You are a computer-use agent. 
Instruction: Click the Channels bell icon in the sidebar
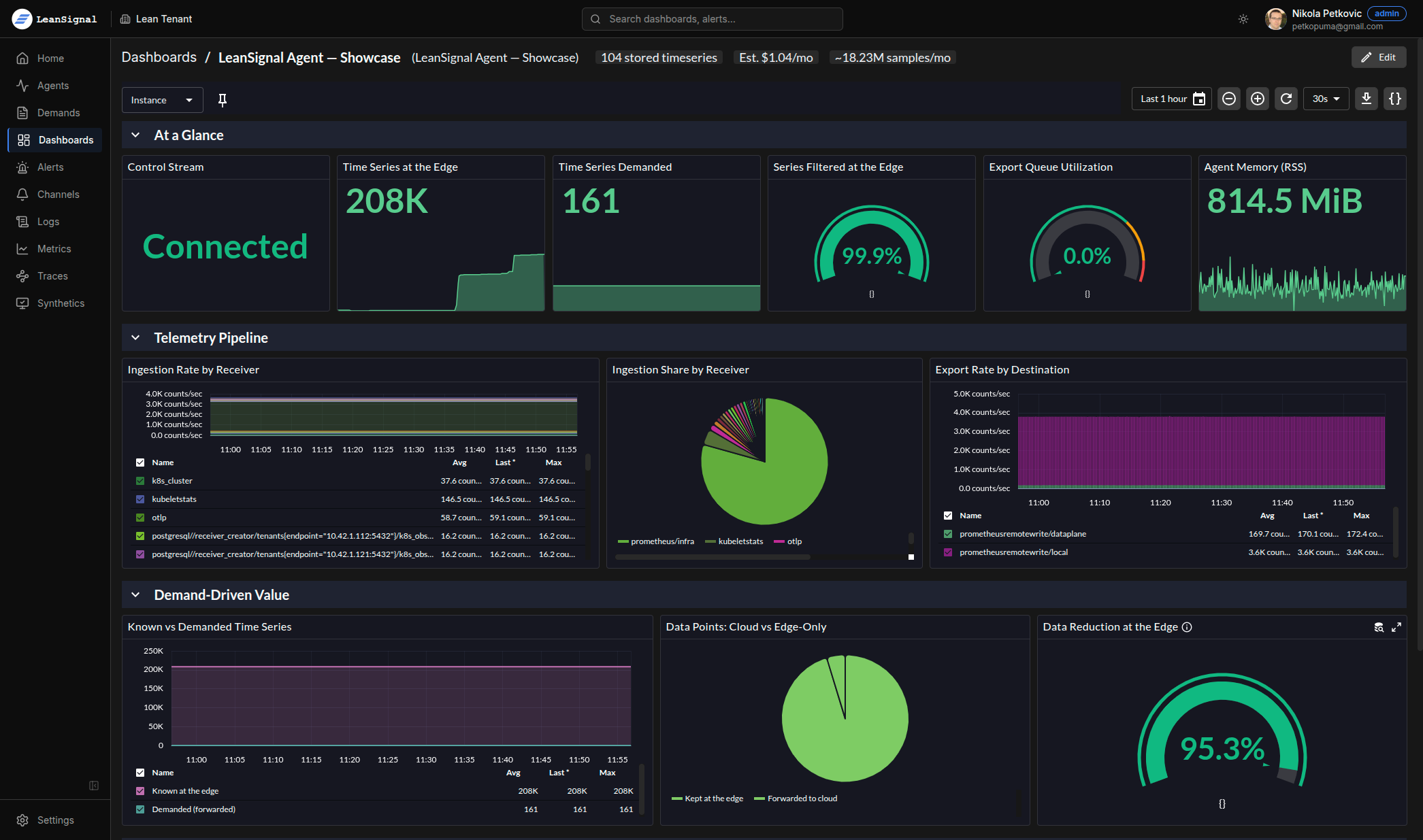pyautogui.click(x=22, y=195)
